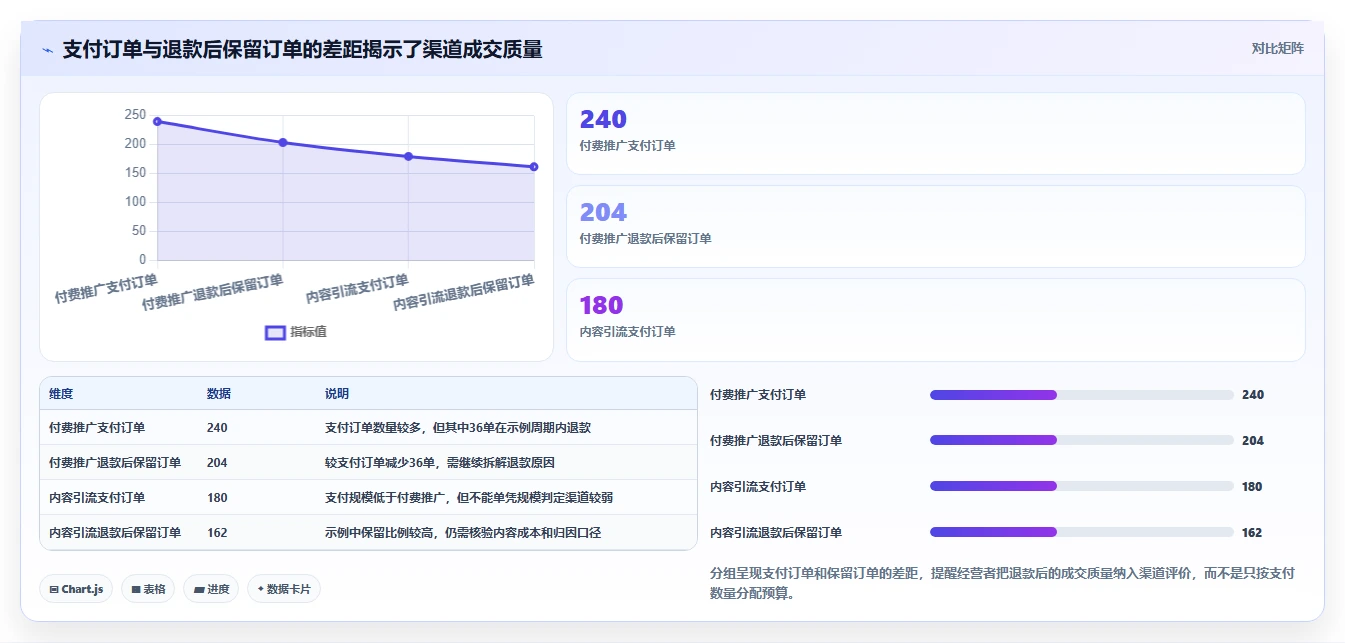Select the second chart point near 204

click(283, 142)
